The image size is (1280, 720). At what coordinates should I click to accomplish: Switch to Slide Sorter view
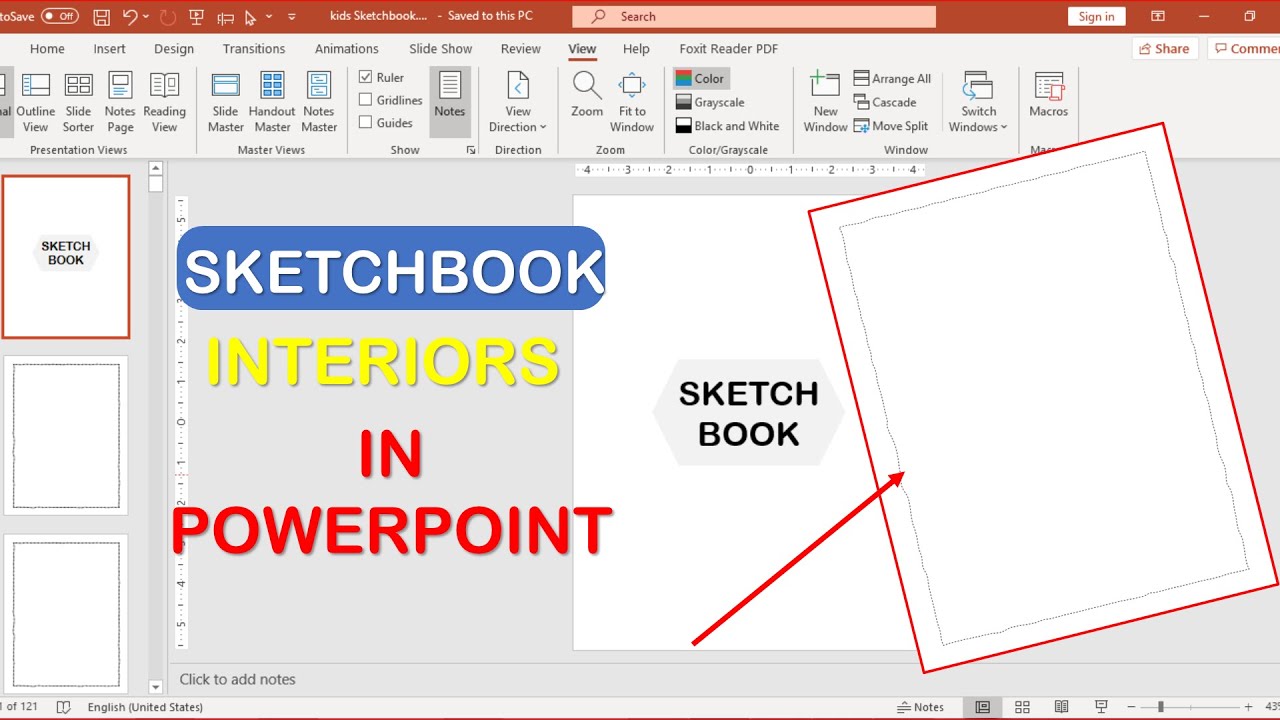point(78,102)
